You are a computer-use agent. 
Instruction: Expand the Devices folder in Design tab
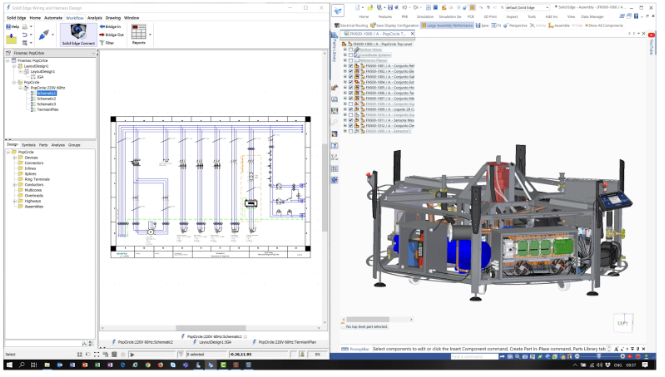pyautogui.click(x=14, y=158)
